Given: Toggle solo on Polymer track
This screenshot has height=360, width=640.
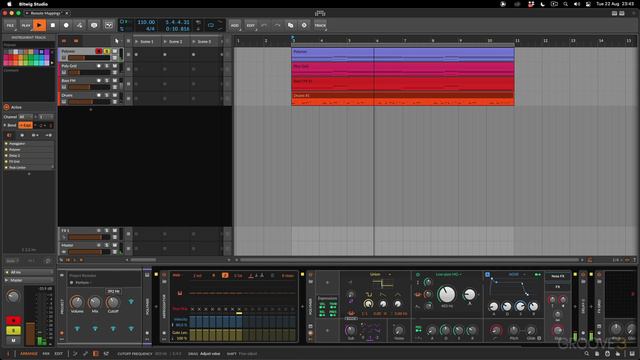Looking at the screenshot, I should [x=107, y=51].
